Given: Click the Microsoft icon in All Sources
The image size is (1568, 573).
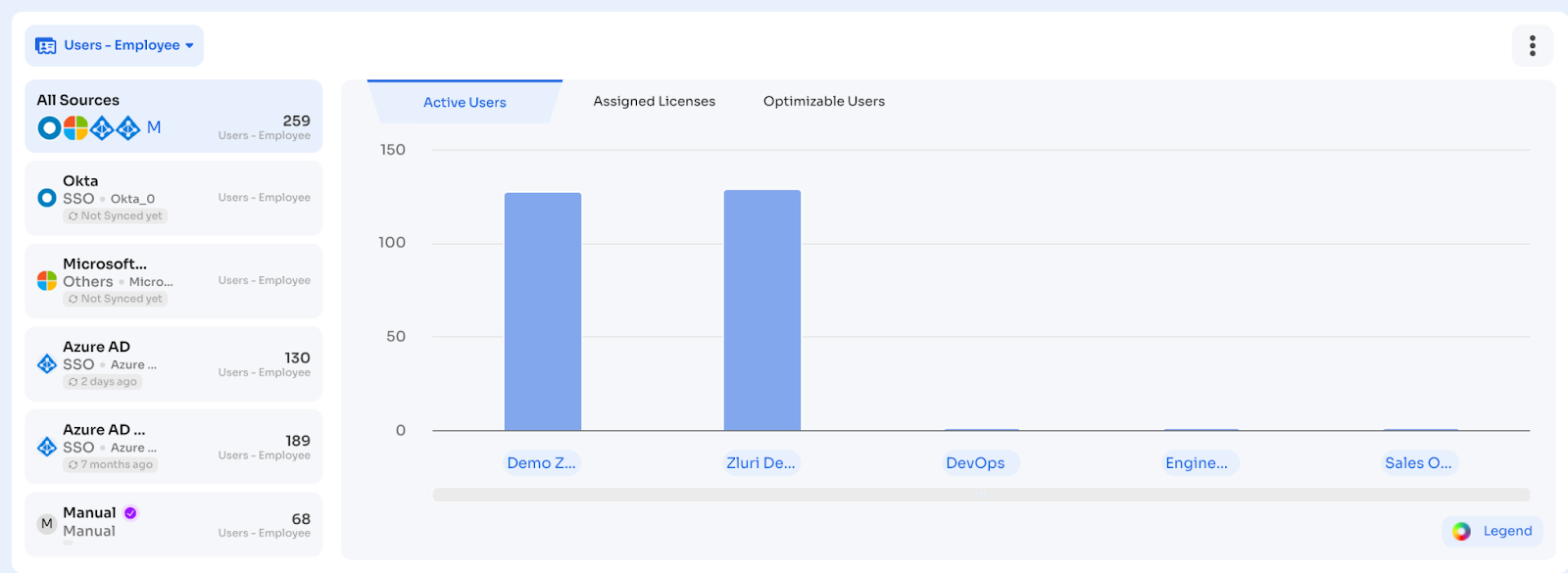Looking at the screenshot, I should 75,128.
